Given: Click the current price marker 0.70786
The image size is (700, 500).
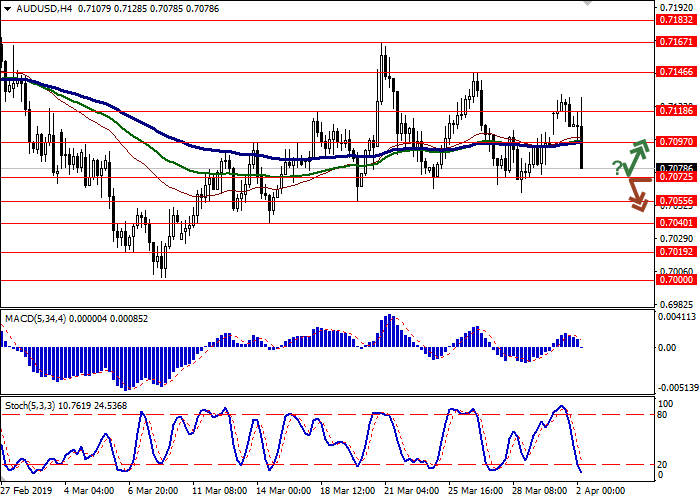Looking at the screenshot, I should (x=676, y=168).
